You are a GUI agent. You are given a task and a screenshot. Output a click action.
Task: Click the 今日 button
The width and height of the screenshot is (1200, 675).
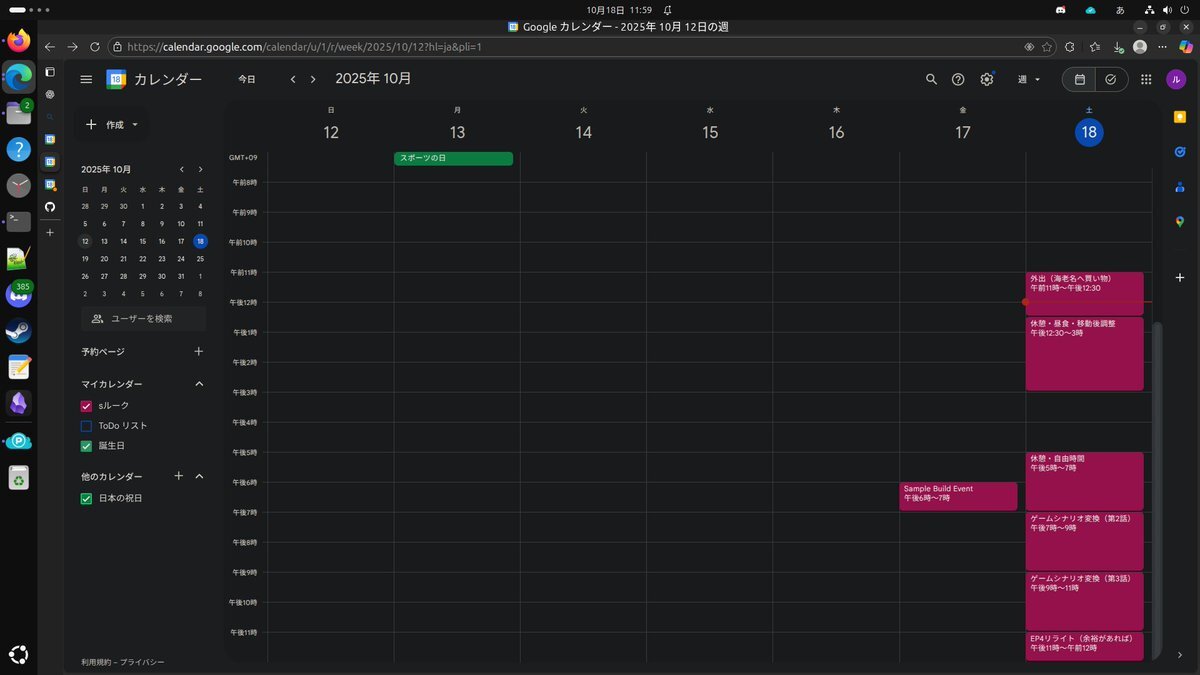point(246,79)
